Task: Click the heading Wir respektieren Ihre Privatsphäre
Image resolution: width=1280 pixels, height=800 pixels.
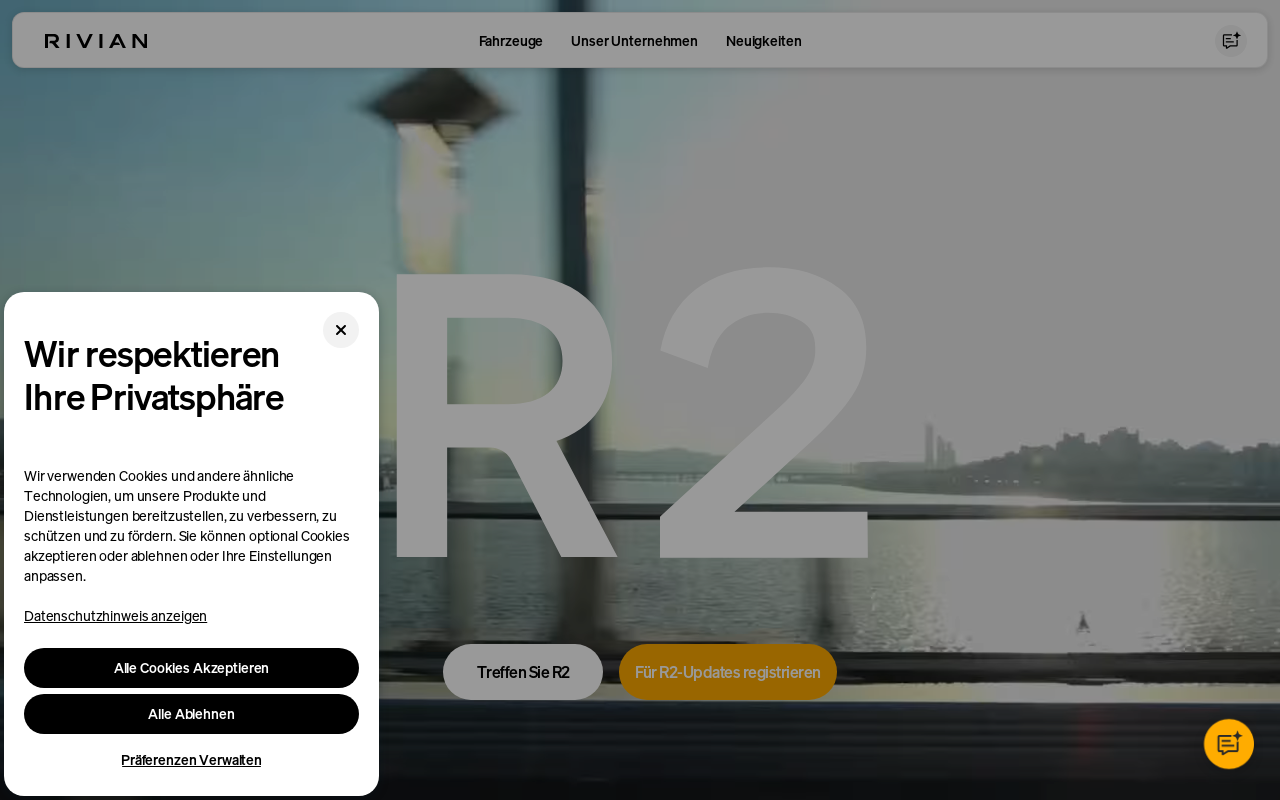Action: (154, 376)
